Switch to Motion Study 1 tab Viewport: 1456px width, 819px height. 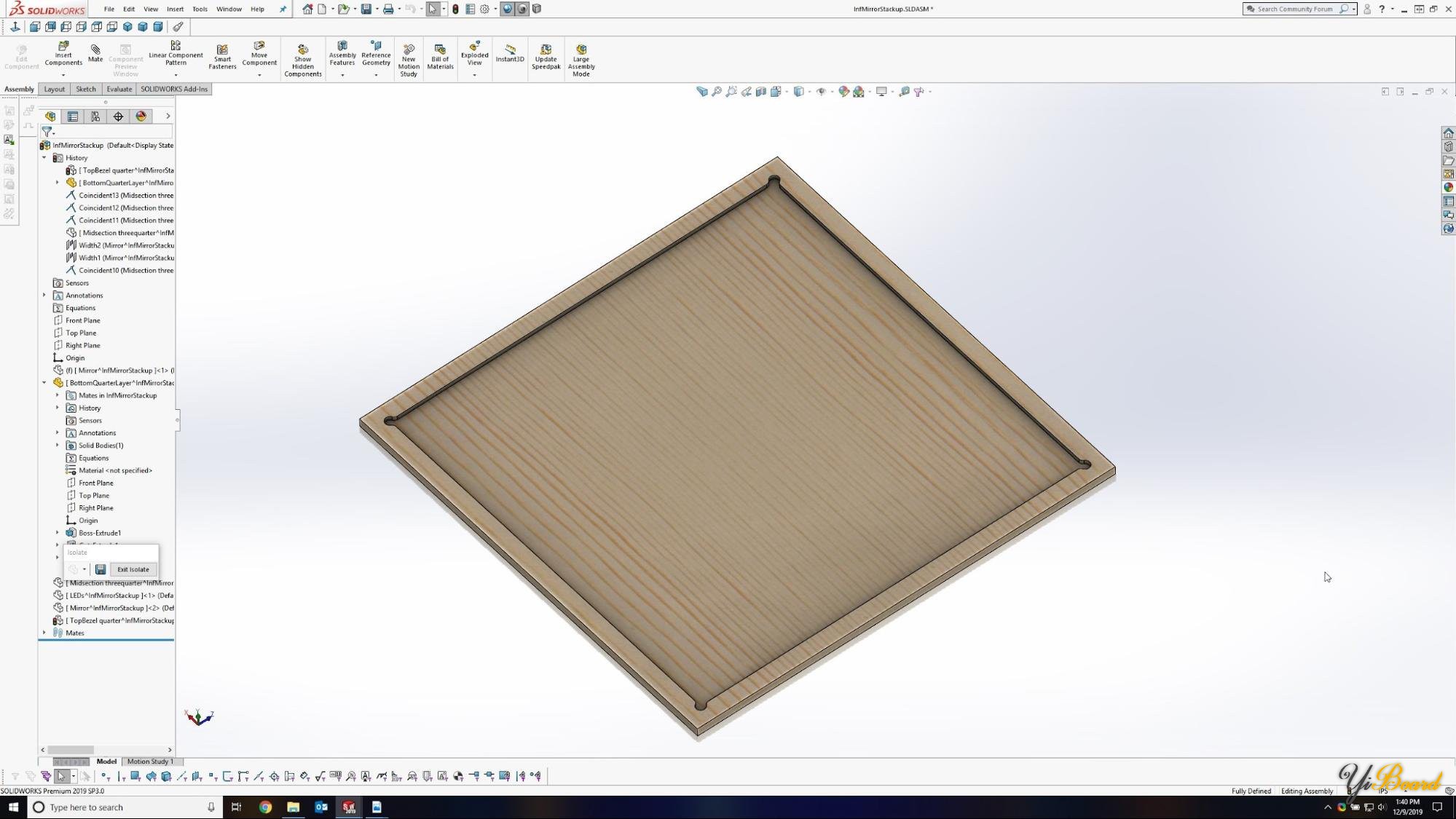coord(150,761)
